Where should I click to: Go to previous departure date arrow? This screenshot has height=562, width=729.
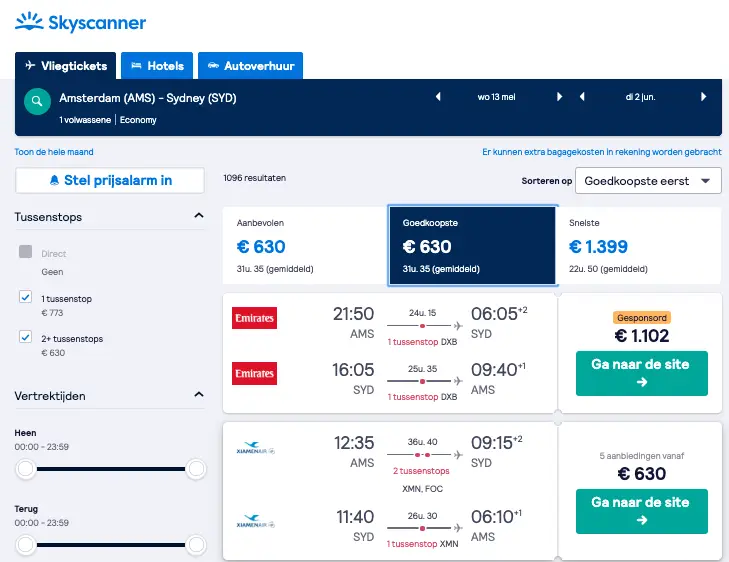(438, 97)
